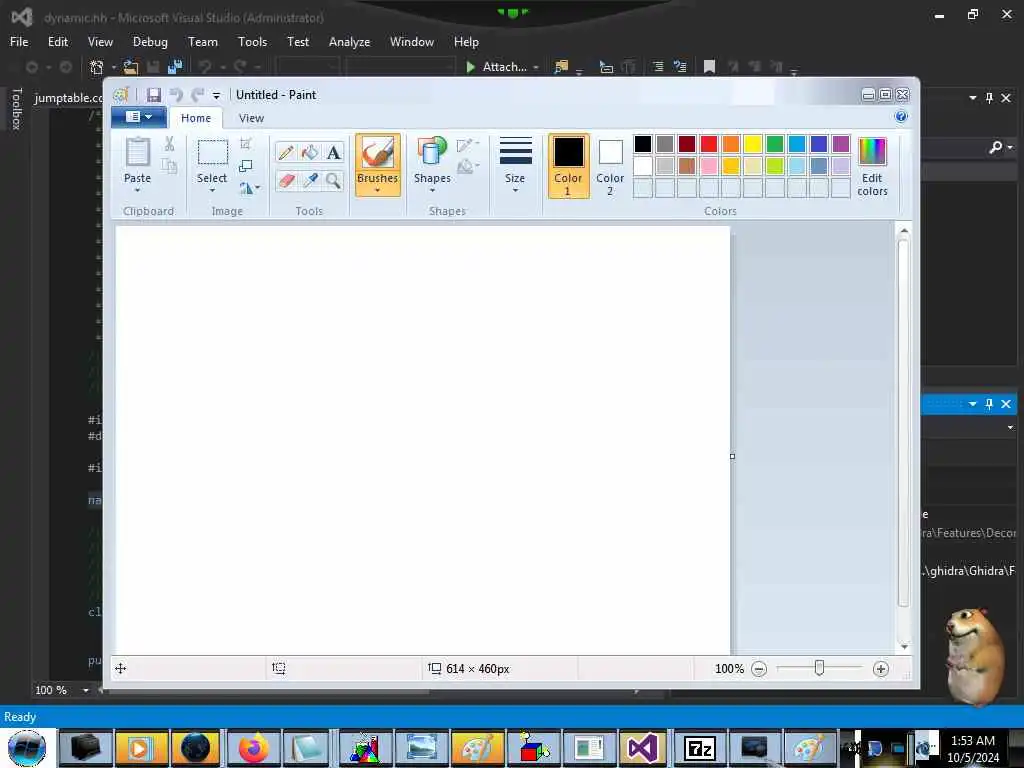Open Visual Studio Analyze menu
The height and width of the screenshot is (768, 1024).
(x=349, y=42)
